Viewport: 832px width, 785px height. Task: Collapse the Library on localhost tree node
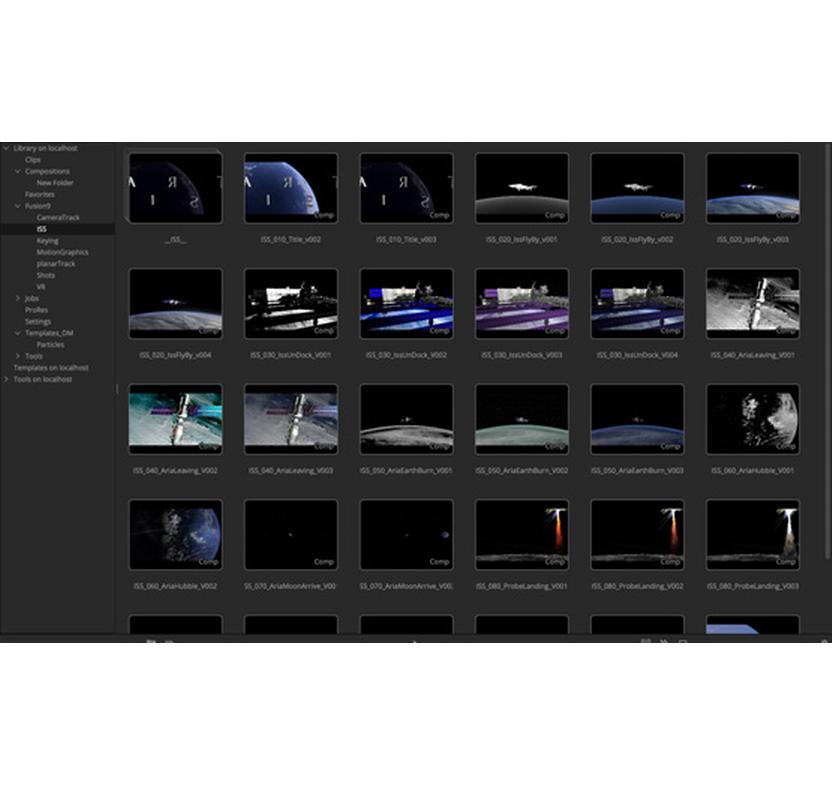click(x=6, y=149)
